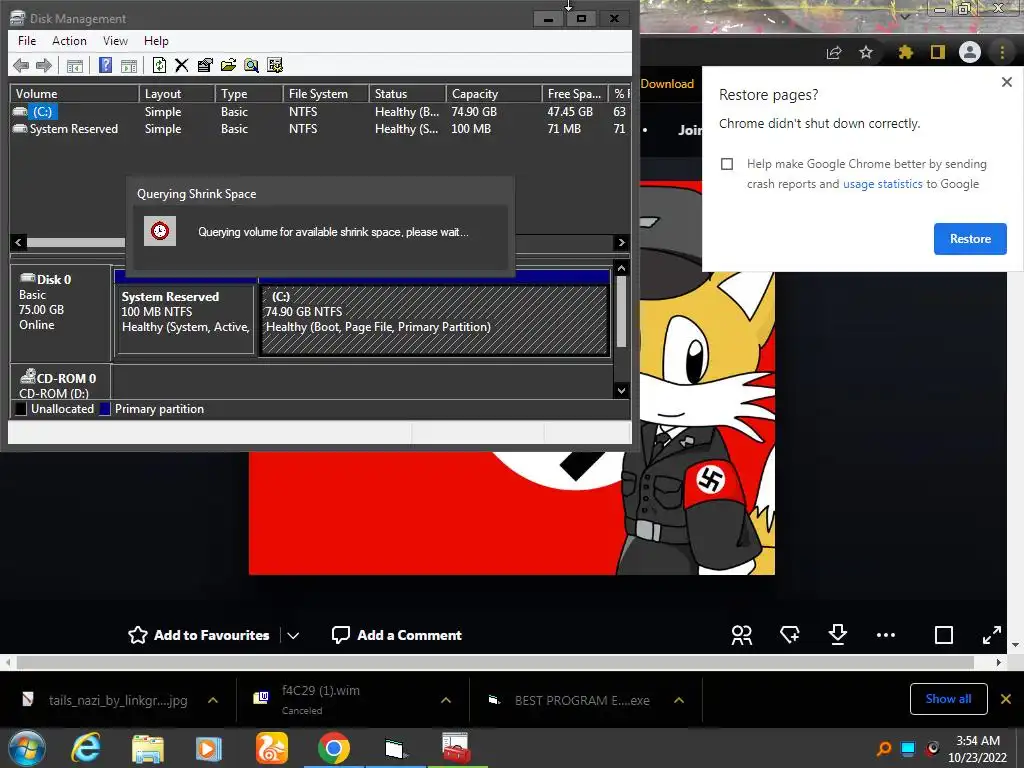Open the Help menu in Disk Management

[x=156, y=40]
